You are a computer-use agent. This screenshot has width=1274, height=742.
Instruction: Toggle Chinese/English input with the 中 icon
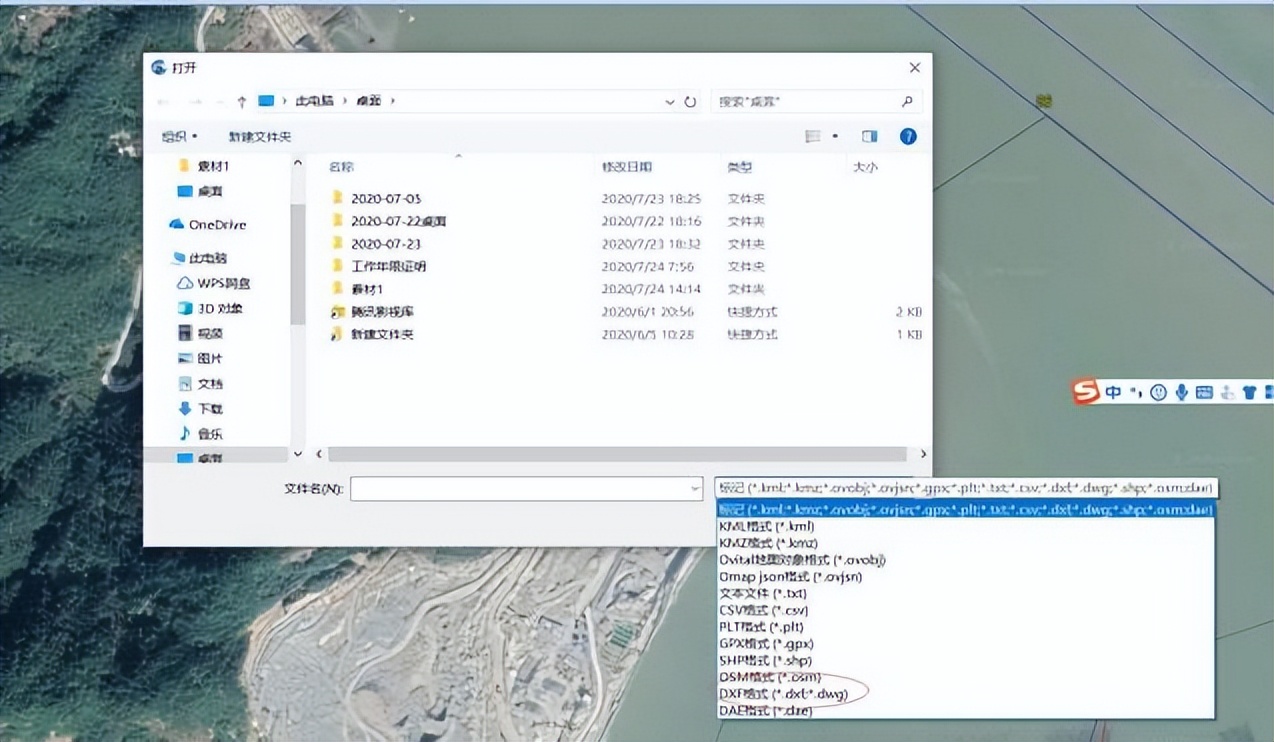(x=1113, y=392)
